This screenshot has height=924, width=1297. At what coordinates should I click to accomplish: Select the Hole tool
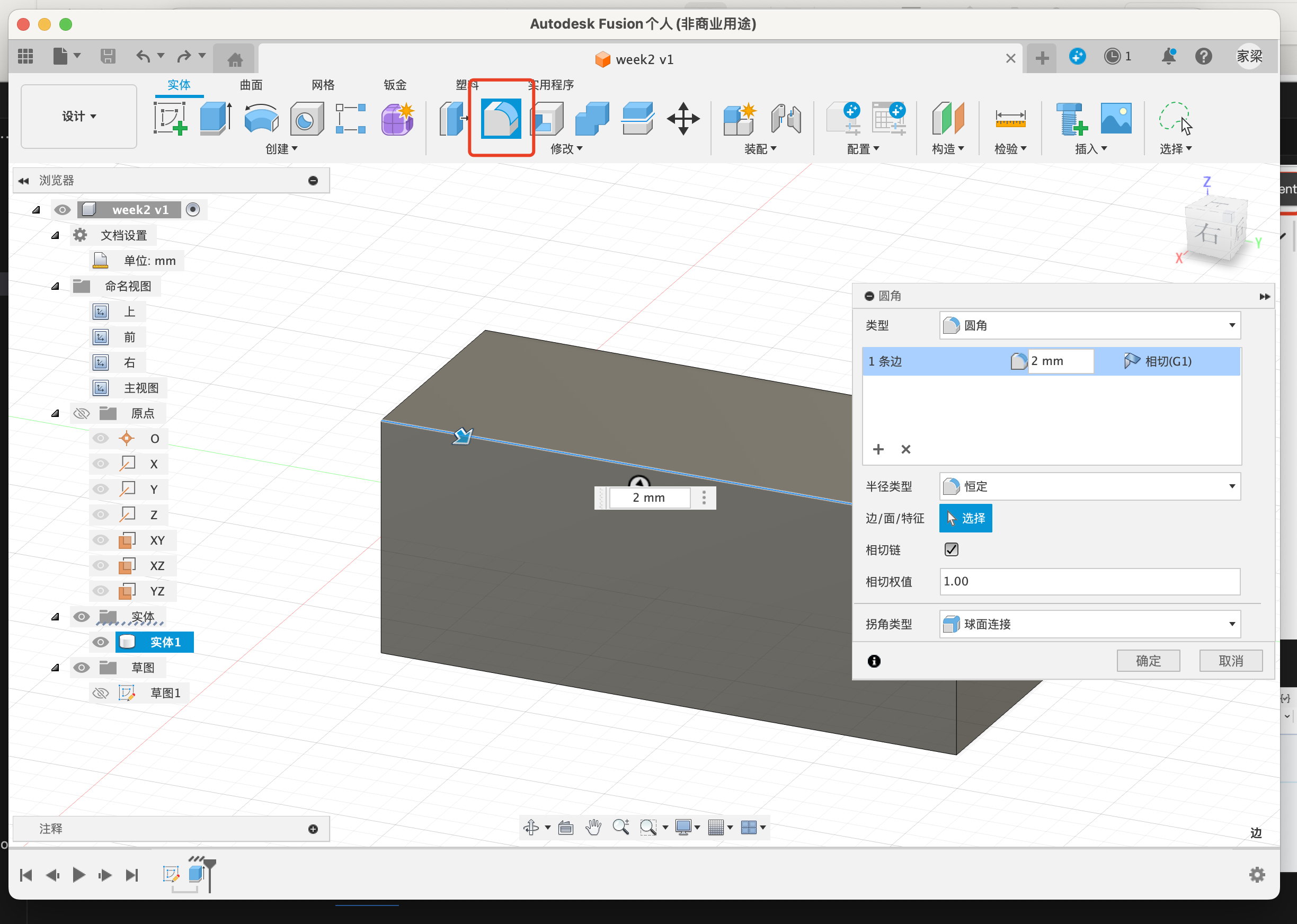click(x=307, y=118)
